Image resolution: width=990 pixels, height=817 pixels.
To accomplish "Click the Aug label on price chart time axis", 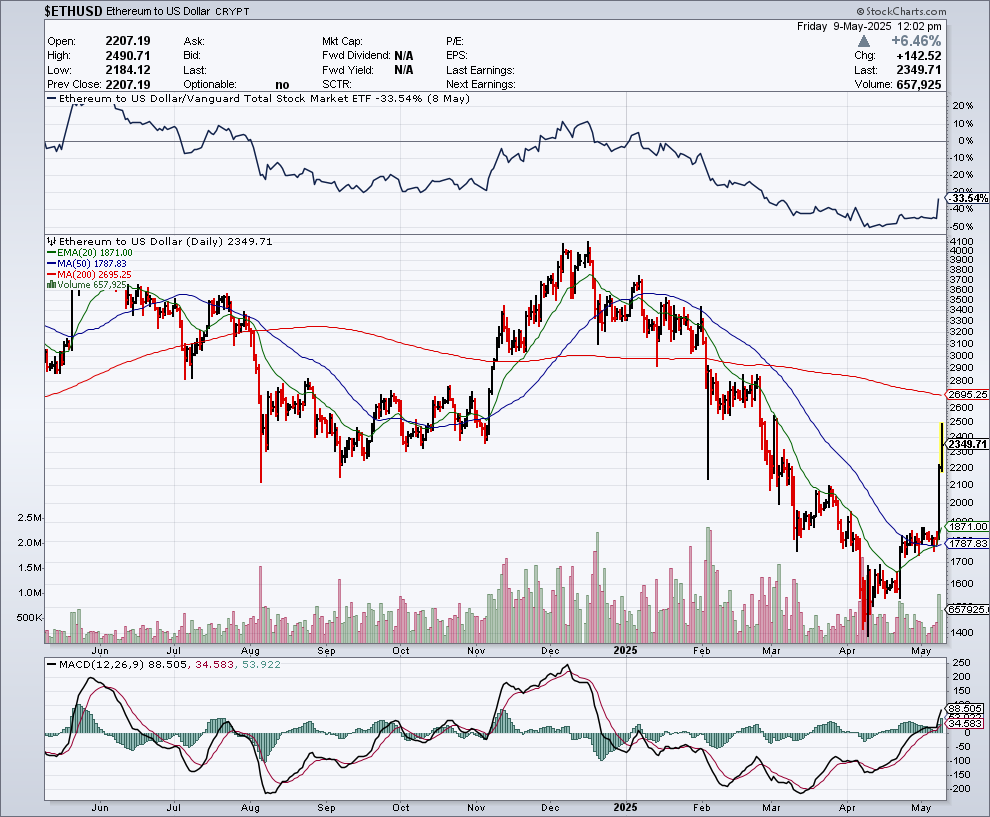I will tap(251, 650).
